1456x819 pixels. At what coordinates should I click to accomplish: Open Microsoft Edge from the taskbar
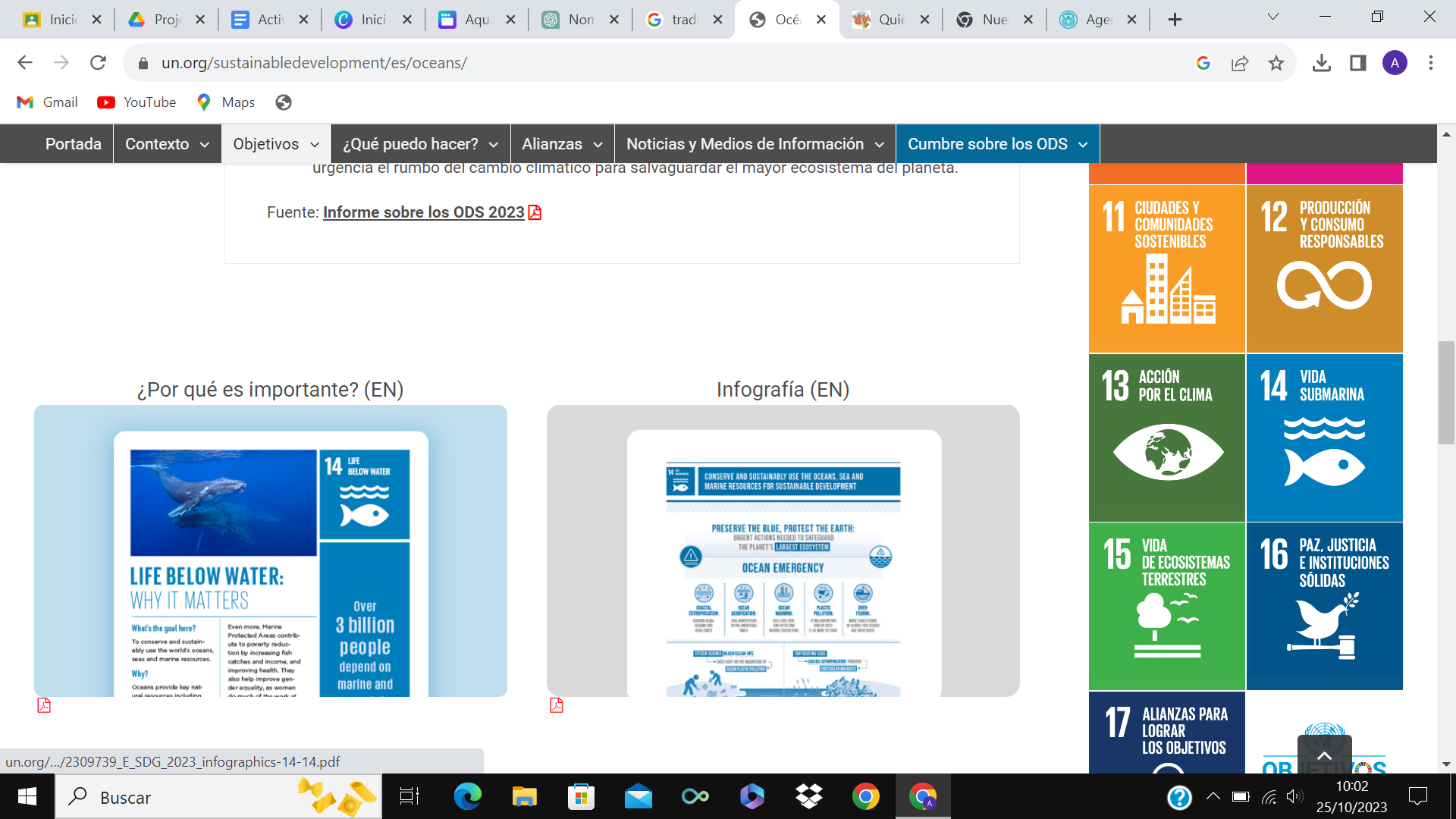(467, 797)
